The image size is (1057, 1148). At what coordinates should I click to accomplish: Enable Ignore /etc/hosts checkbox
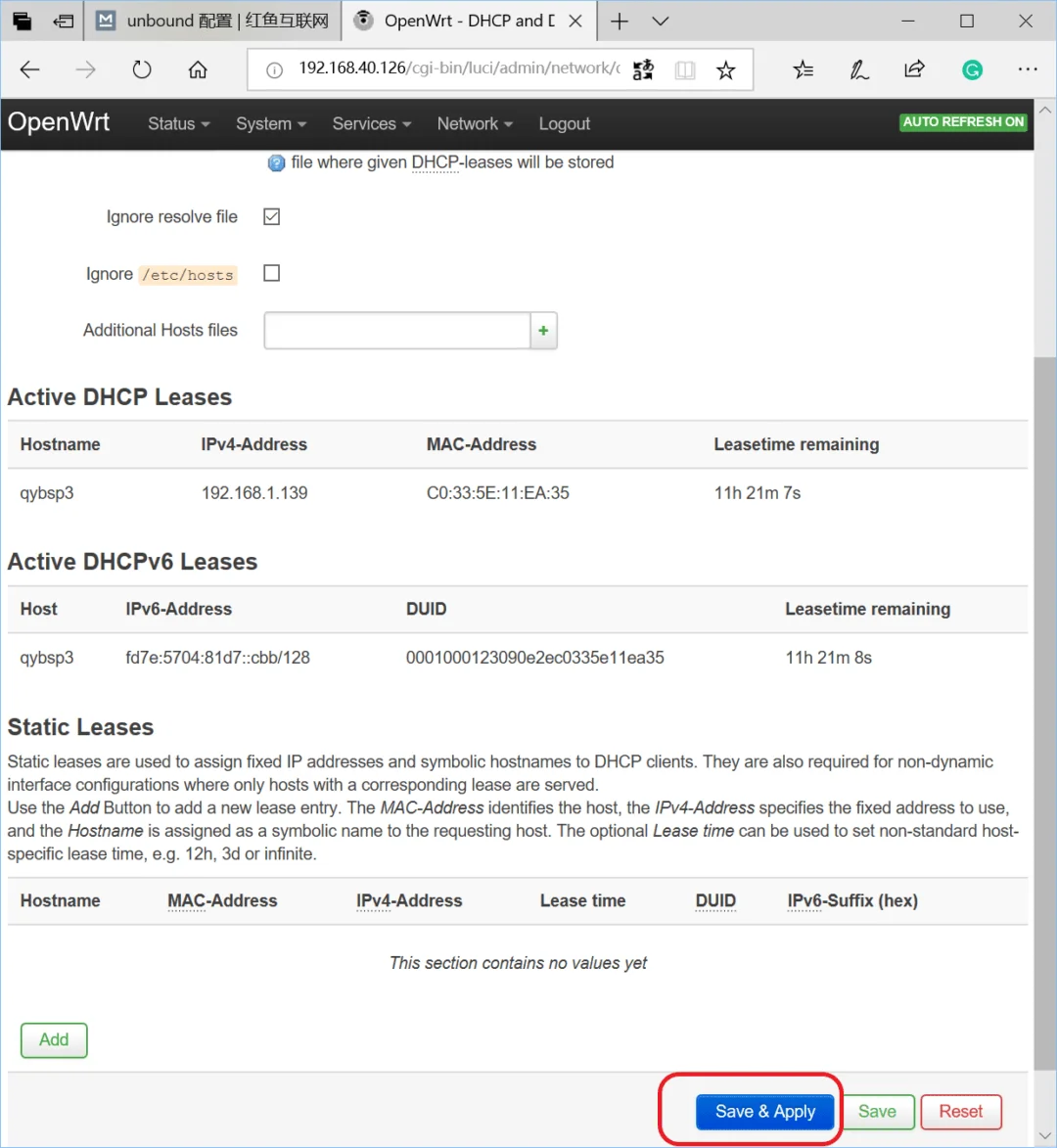[x=272, y=273]
